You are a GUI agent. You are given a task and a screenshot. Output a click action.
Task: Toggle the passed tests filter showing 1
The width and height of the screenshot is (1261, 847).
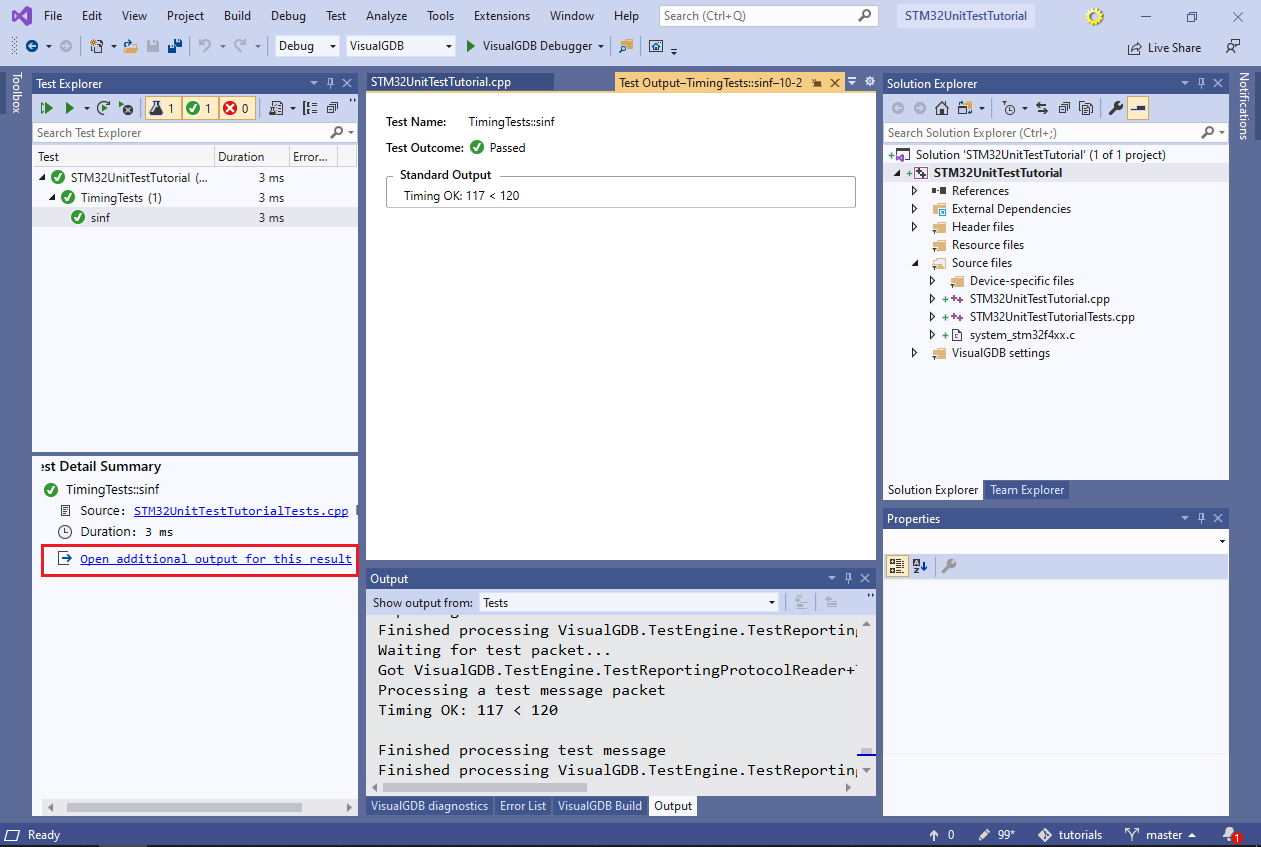coord(199,108)
